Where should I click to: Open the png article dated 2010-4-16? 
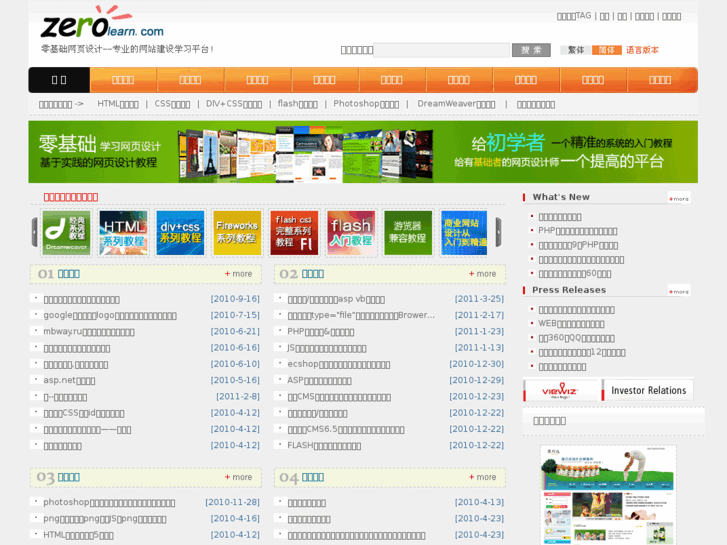point(105,519)
